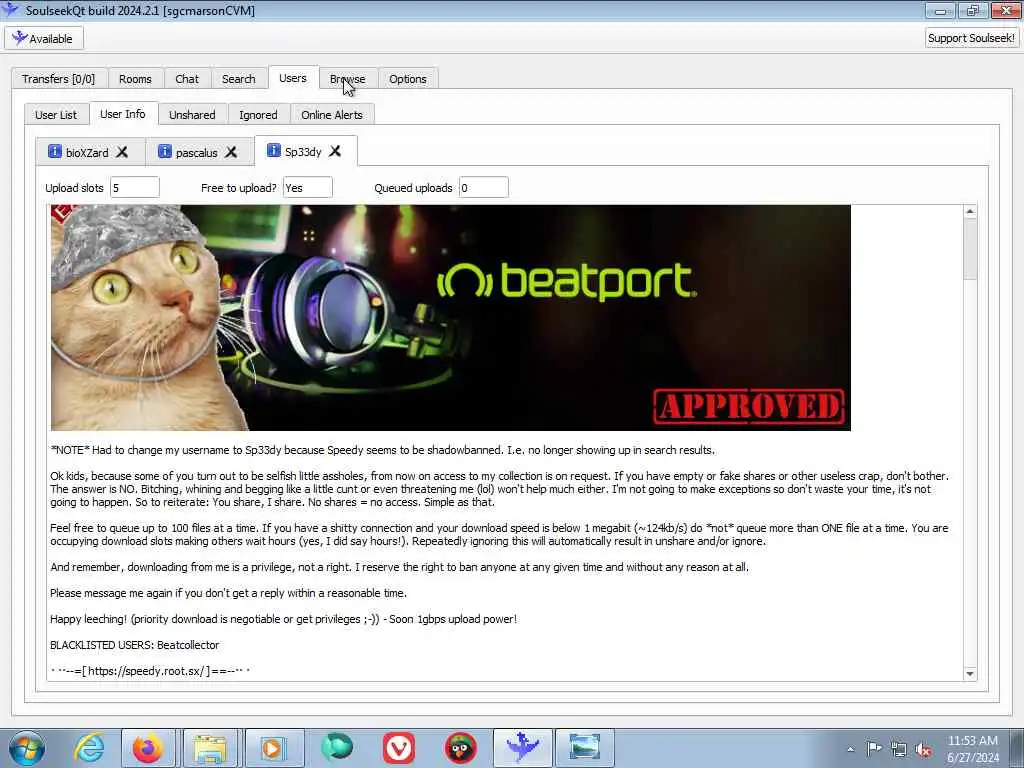The height and width of the screenshot is (768, 1024).
Task: Click the beatport cat banner image
Action: point(451,317)
